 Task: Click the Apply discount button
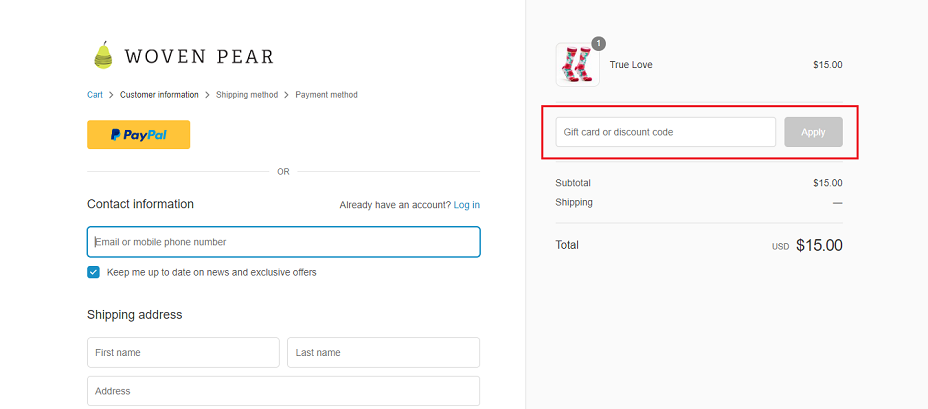813,132
